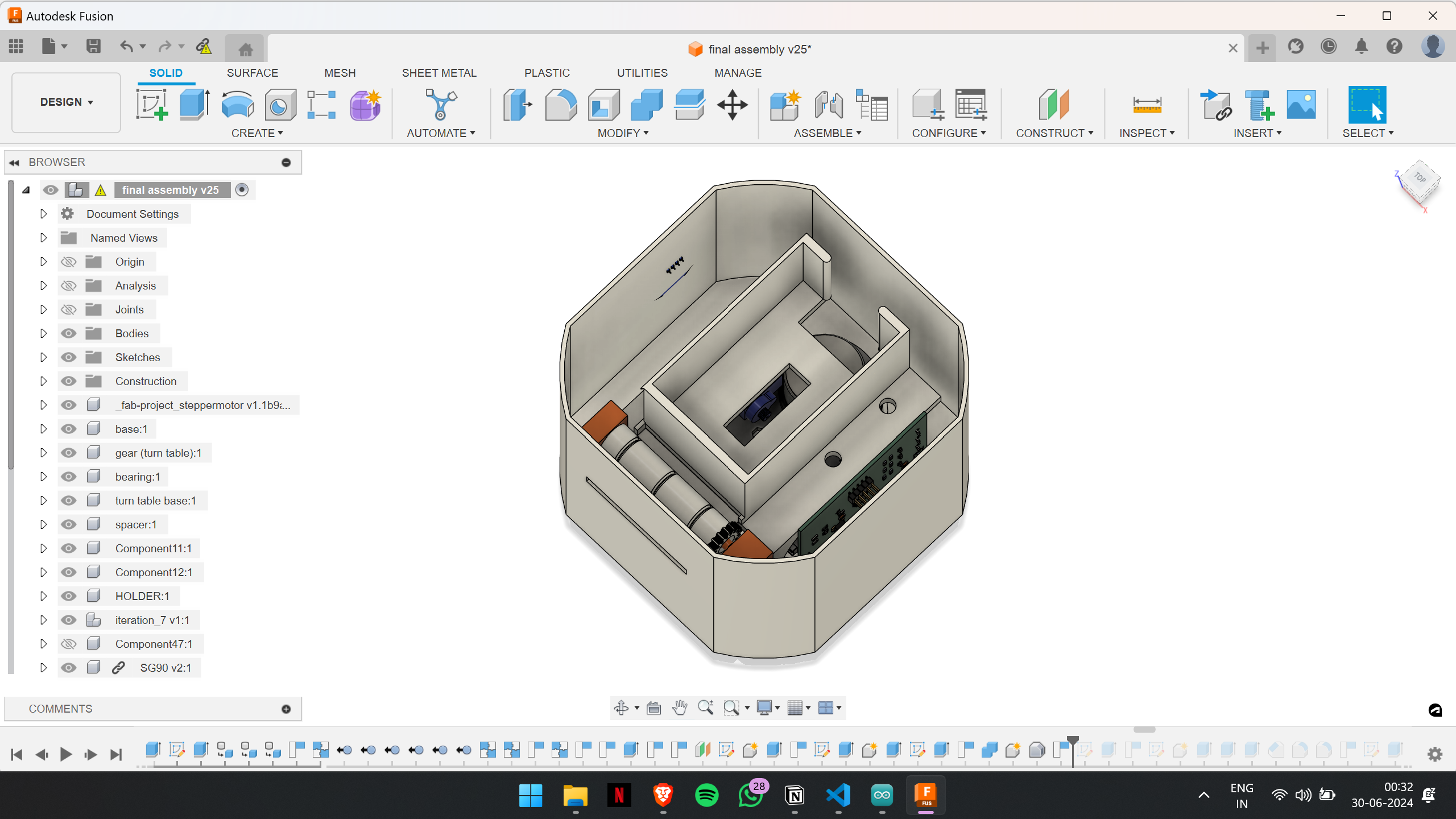Open the Insert Fastener tool
Image resolution: width=1456 pixels, height=819 pixels.
tap(1259, 105)
